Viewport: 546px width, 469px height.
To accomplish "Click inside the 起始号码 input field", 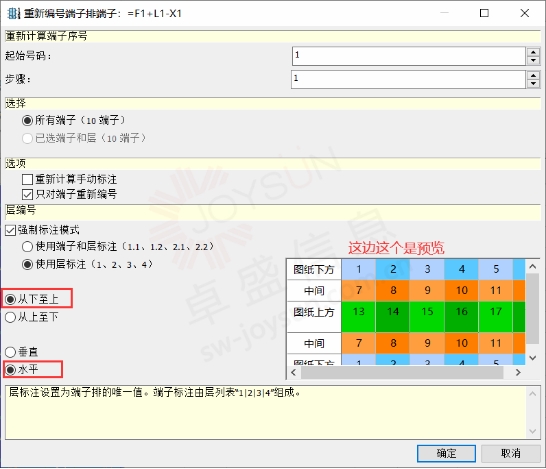I will (x=408, y=56).
